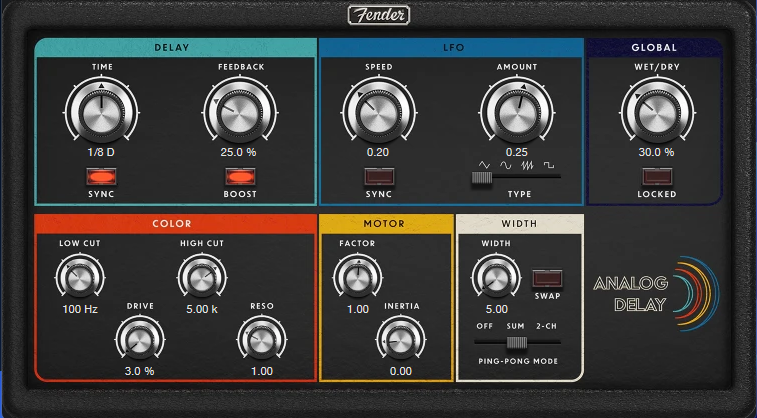Screen dimensions: 757x418
Task: Disable the feedback Boost switch
Action: point(238,177)
